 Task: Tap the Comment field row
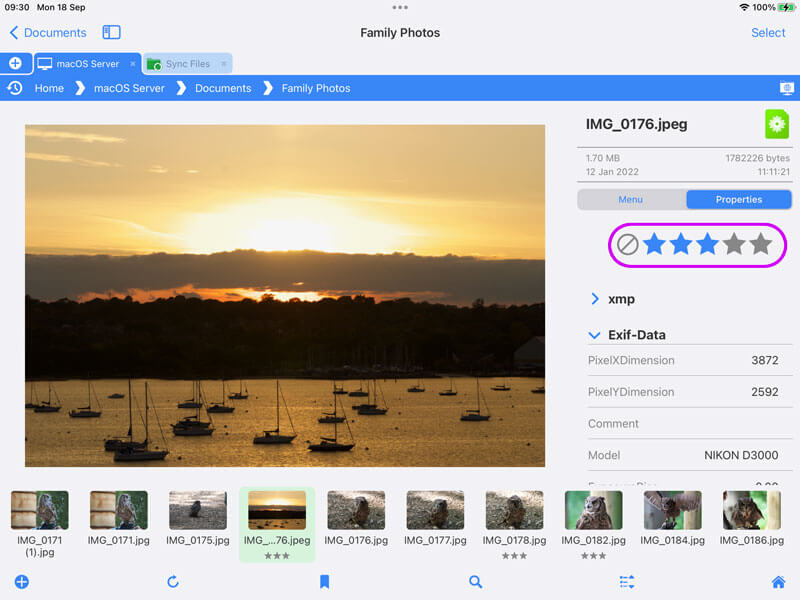coord(690,423)
